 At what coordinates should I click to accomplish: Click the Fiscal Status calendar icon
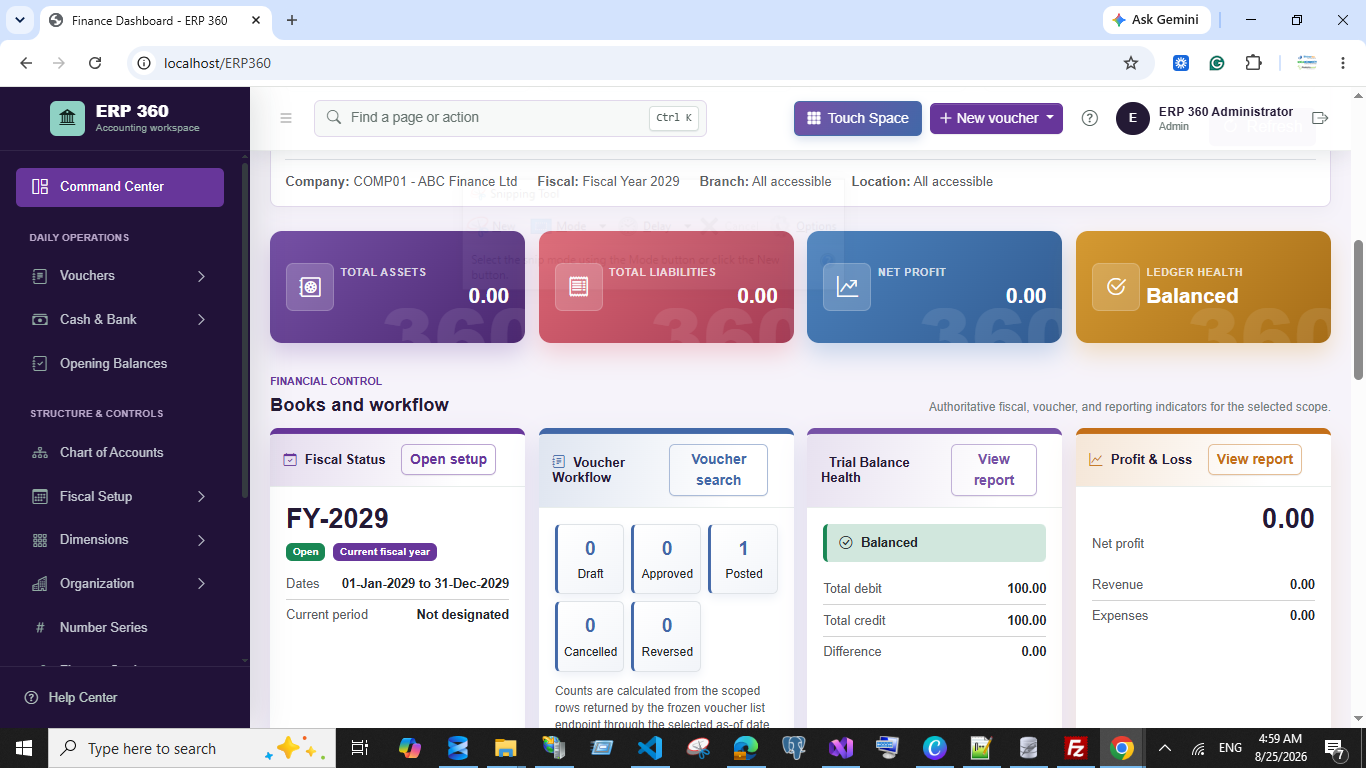[x=290, y=460]
